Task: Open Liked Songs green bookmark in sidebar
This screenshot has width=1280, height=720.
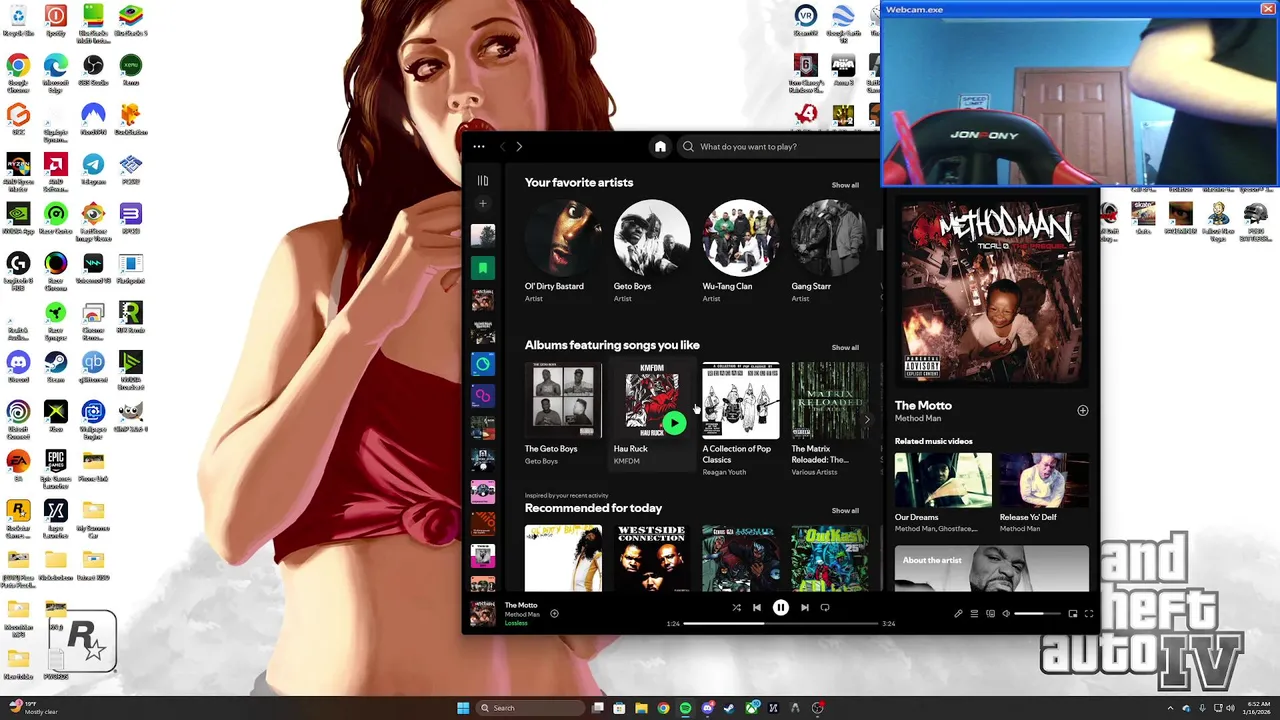Action: (x=483, y=268)
